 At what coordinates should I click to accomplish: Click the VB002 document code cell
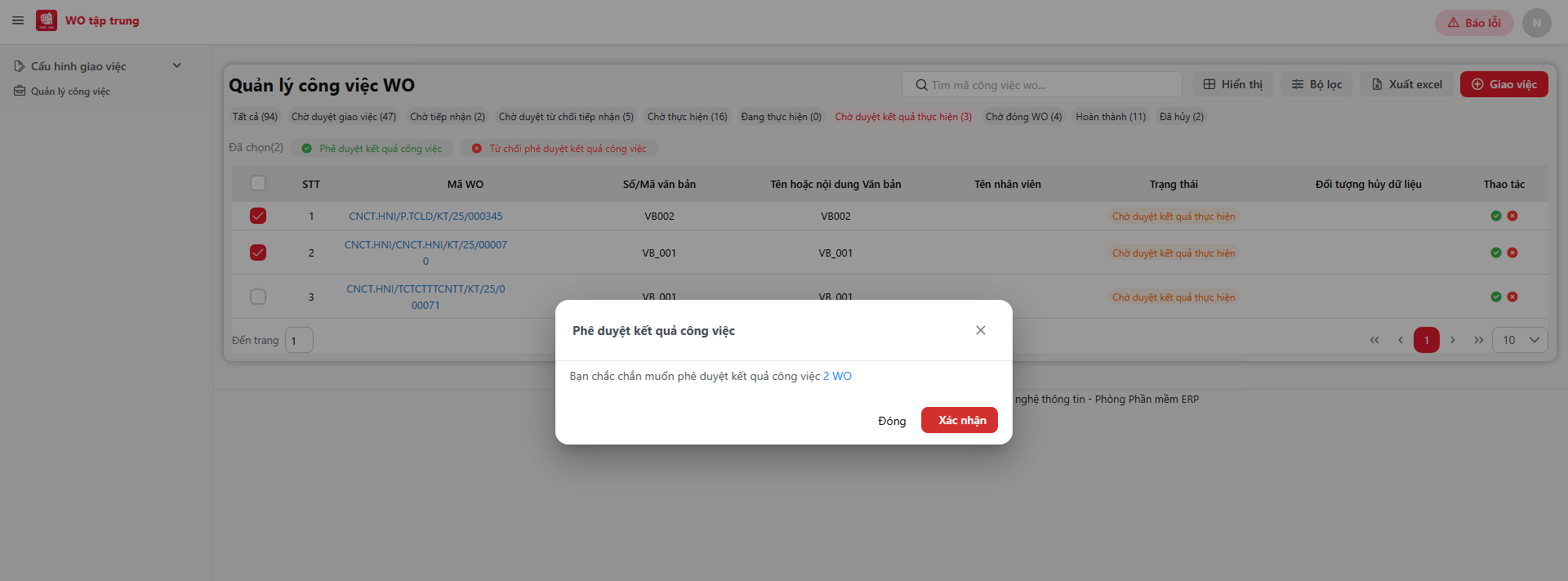[659, 217]
